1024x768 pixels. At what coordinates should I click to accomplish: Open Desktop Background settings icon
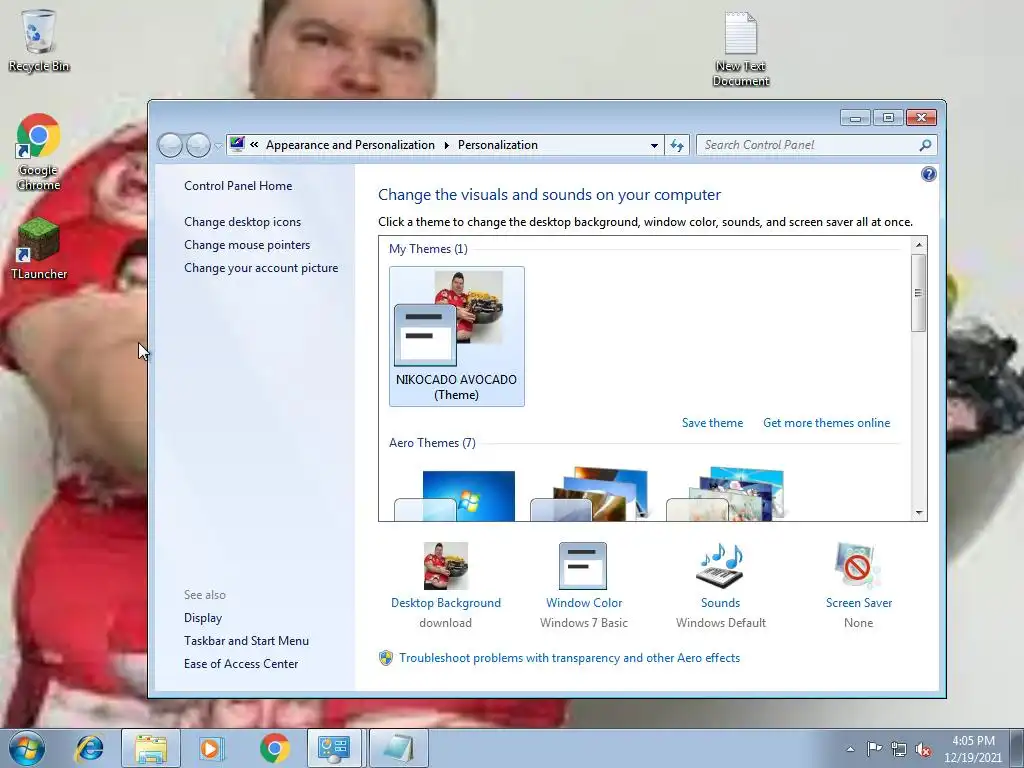(x=445, y=566)
